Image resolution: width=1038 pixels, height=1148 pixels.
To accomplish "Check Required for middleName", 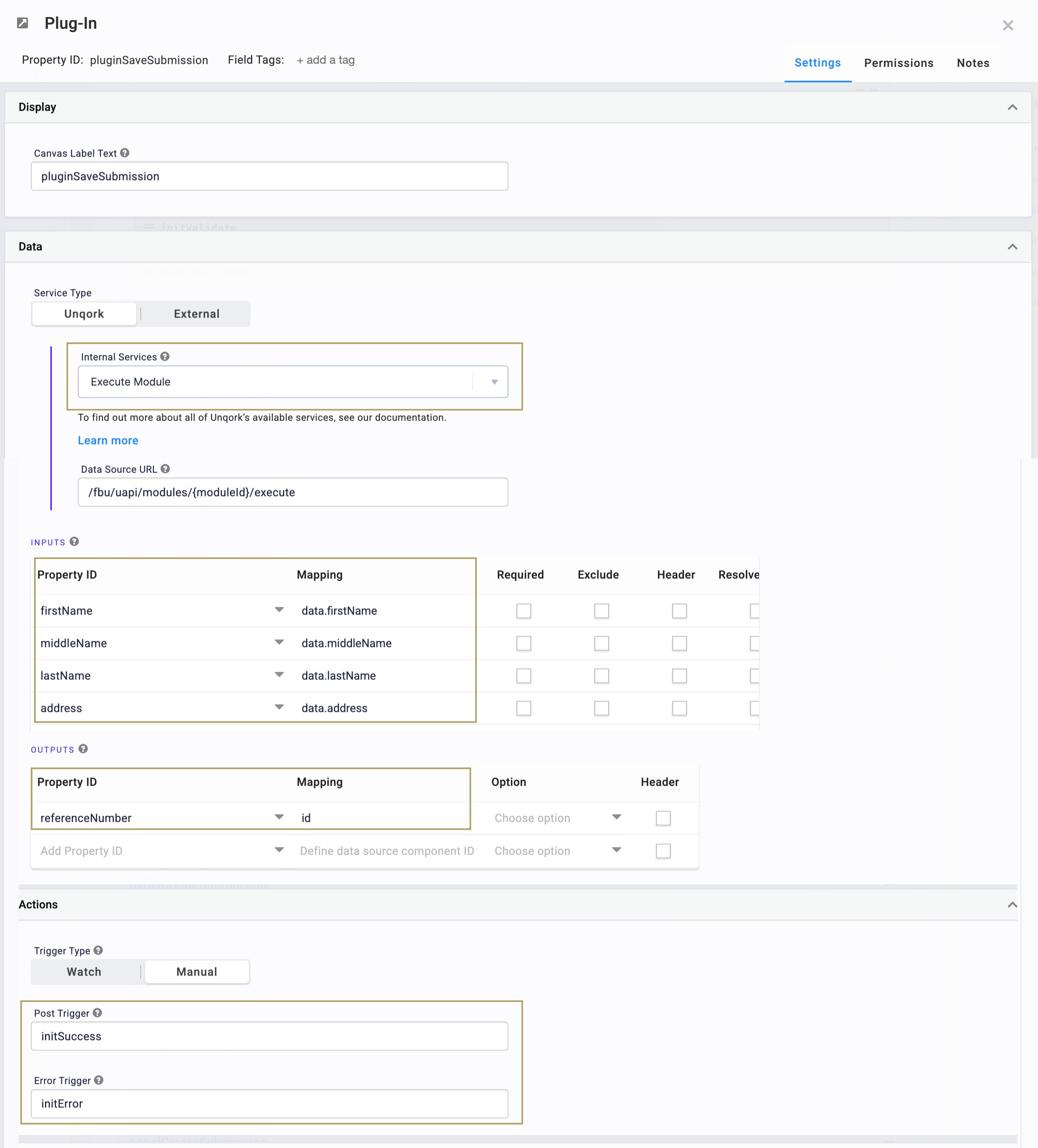I will point(523,643).
